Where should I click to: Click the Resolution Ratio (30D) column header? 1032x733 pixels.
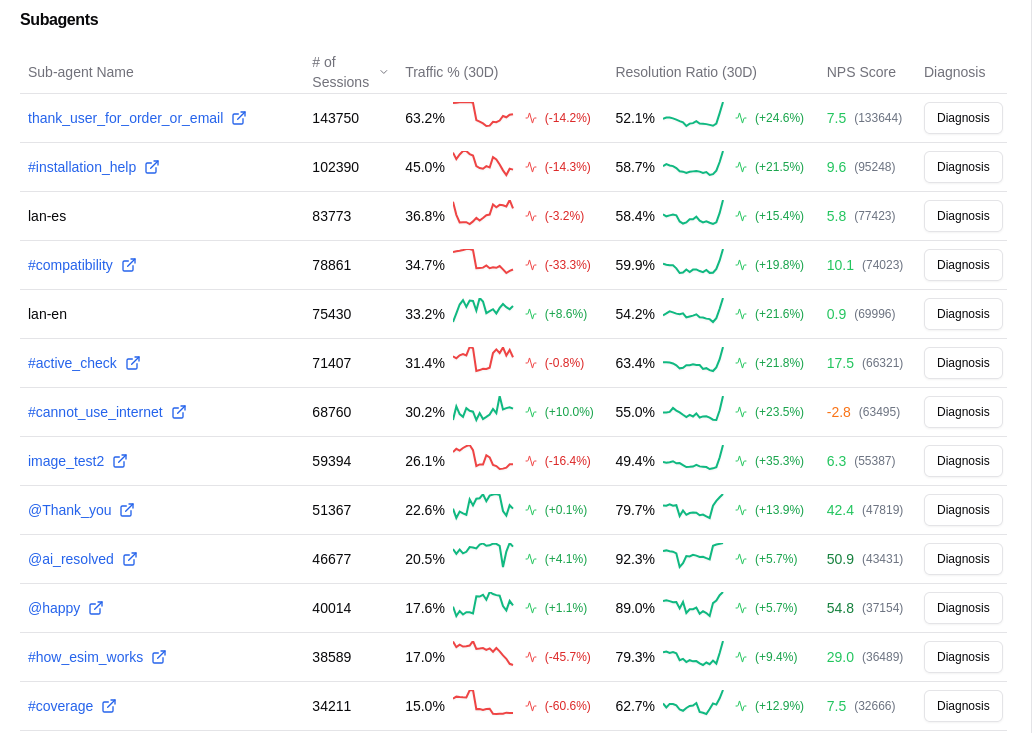[686, 72]
